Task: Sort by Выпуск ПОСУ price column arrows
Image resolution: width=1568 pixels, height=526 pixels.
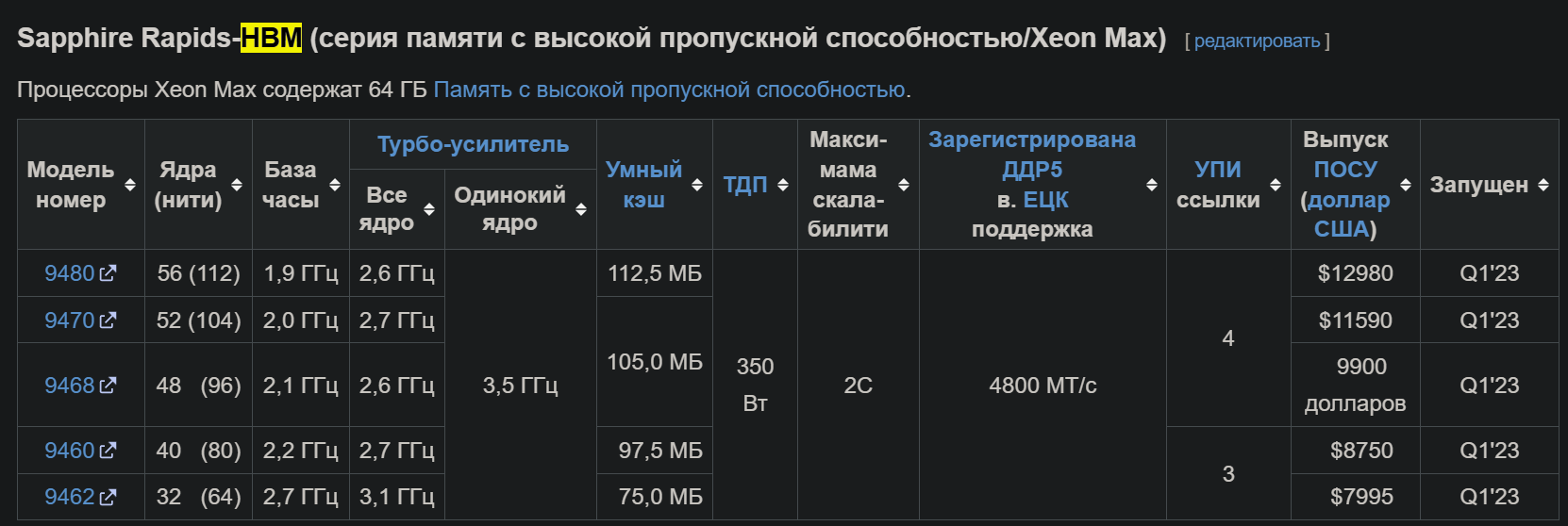Action: click(1406, 185)
